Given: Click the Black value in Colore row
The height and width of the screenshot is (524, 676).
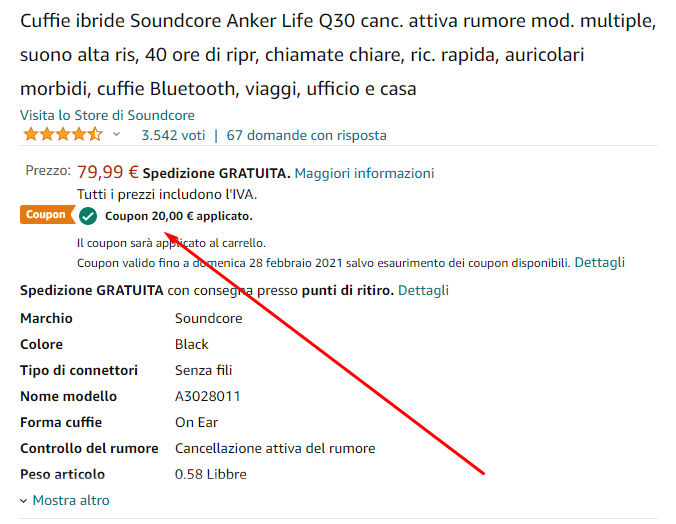Looking at the screenshot, I should click(x=192, y=344).
